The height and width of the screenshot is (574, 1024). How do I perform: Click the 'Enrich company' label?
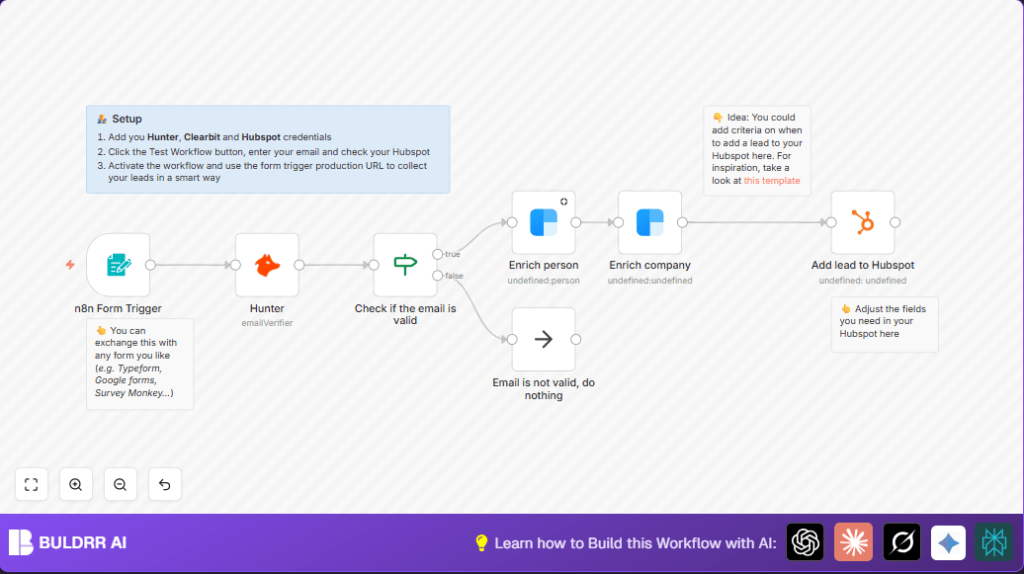[650, 265]
